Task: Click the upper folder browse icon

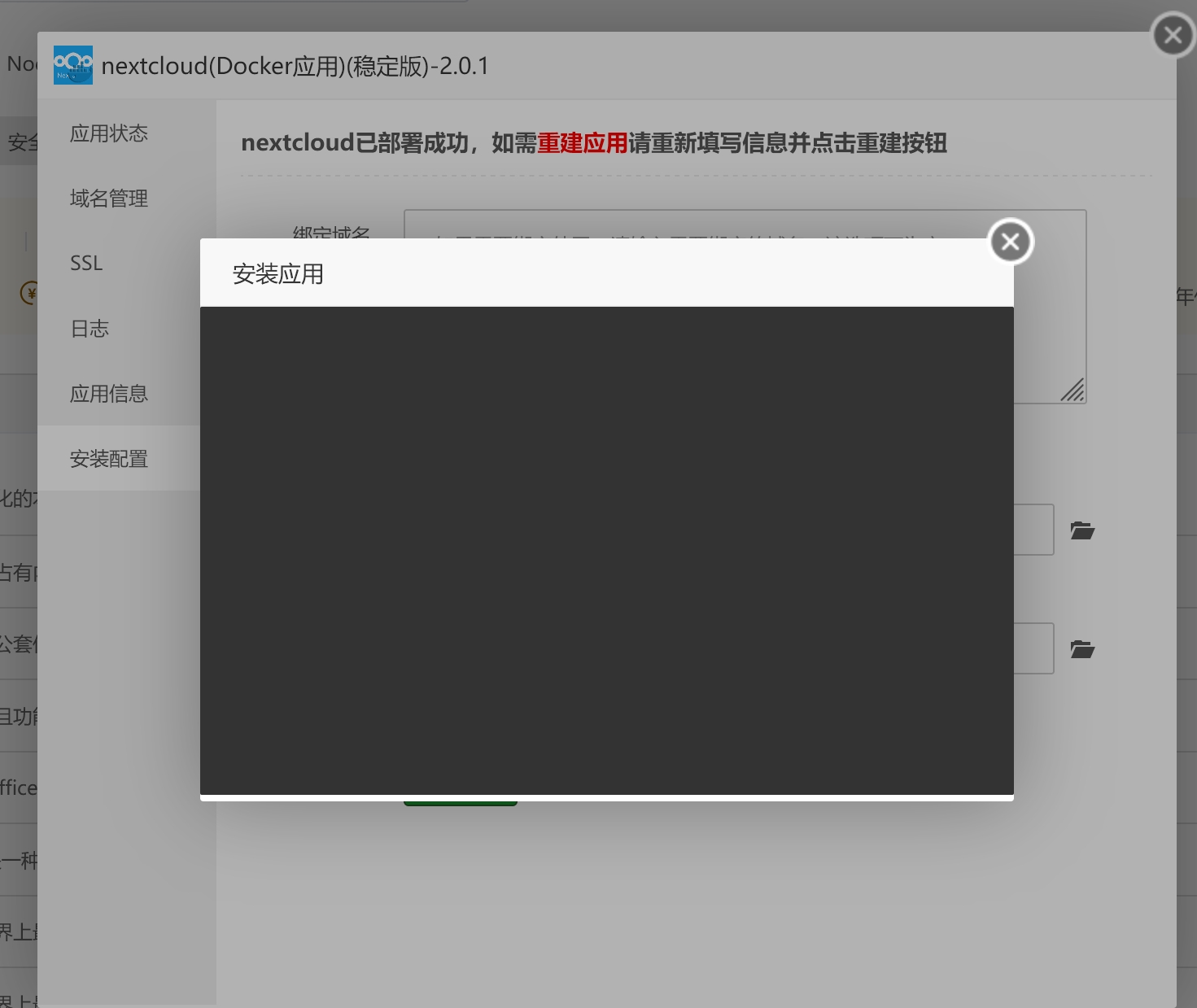Action: [1082, 530]
